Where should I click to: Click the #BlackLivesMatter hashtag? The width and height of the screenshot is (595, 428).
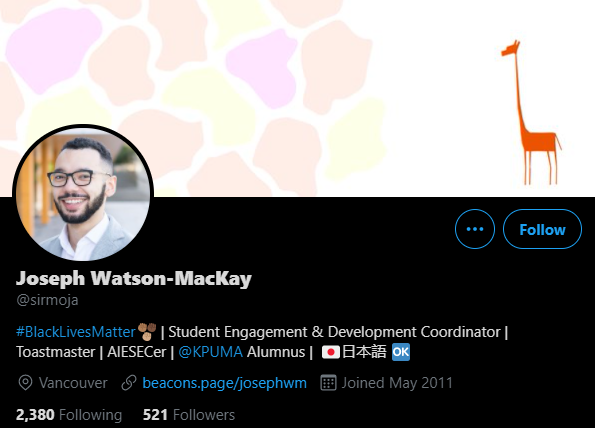(x=76, y=332)
